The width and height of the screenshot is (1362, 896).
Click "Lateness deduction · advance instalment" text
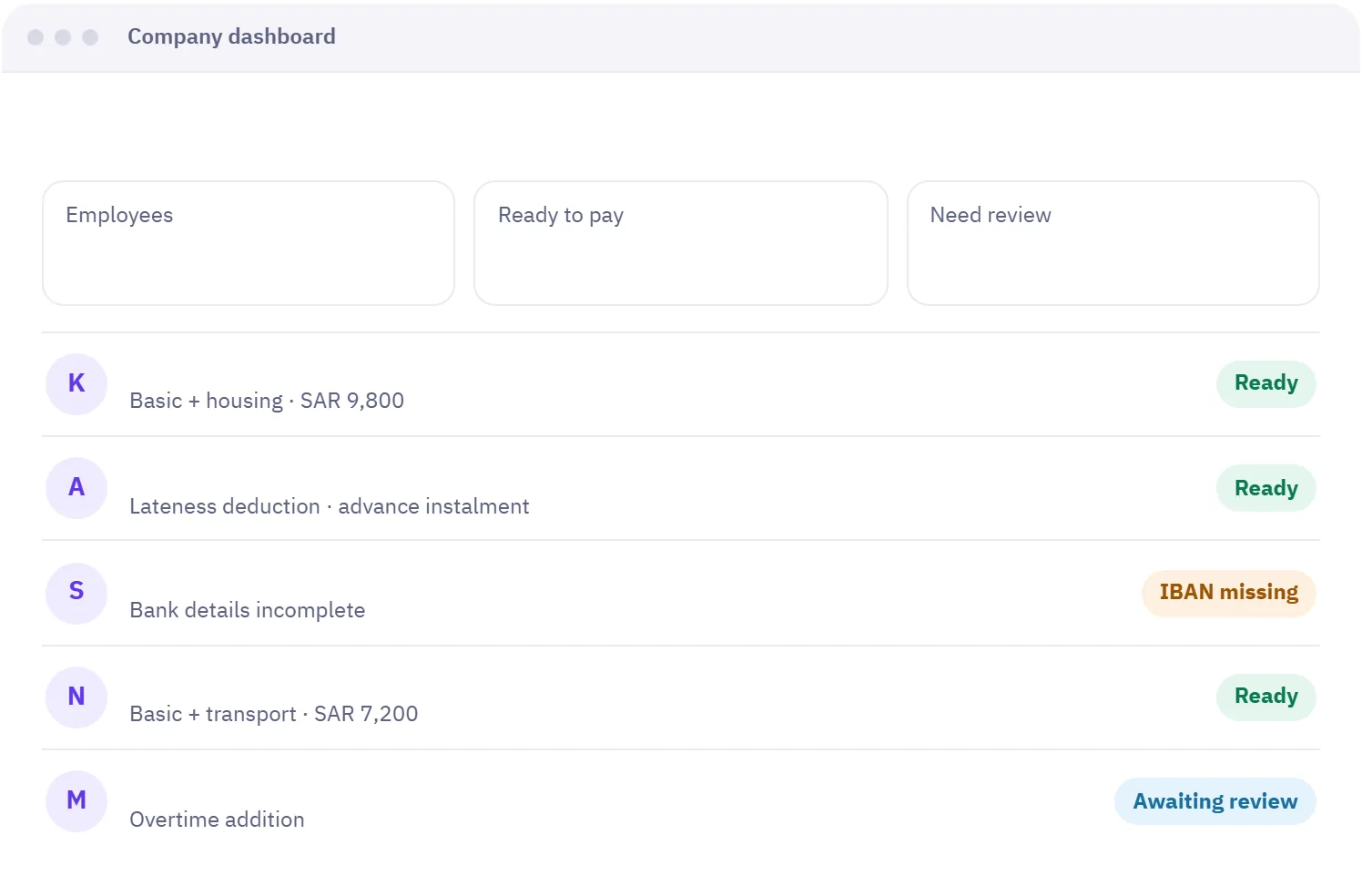pyautogui.click(x=330, y=506)
